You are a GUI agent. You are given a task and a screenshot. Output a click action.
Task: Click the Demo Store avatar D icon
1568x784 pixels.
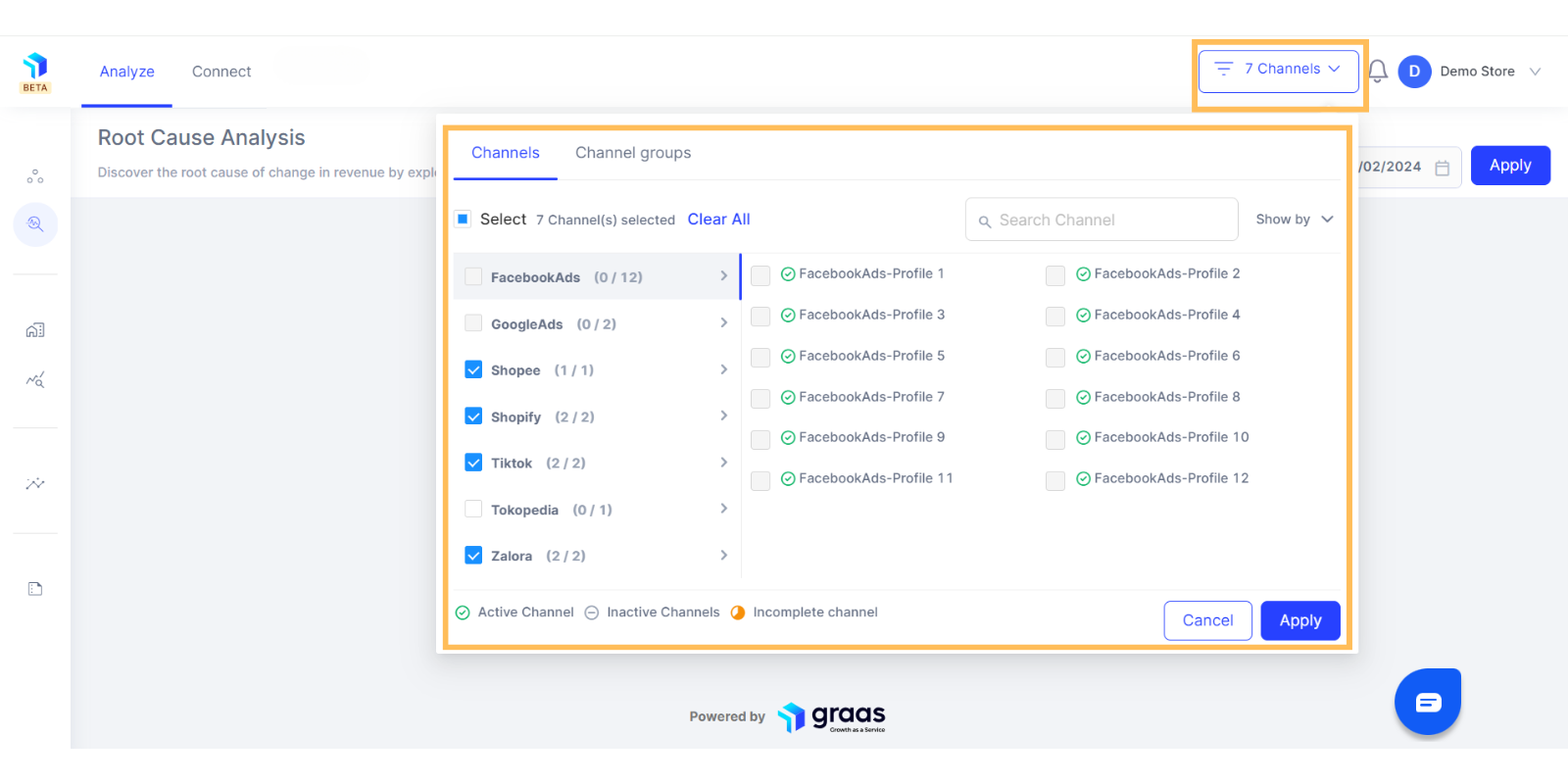point(1414,72)
